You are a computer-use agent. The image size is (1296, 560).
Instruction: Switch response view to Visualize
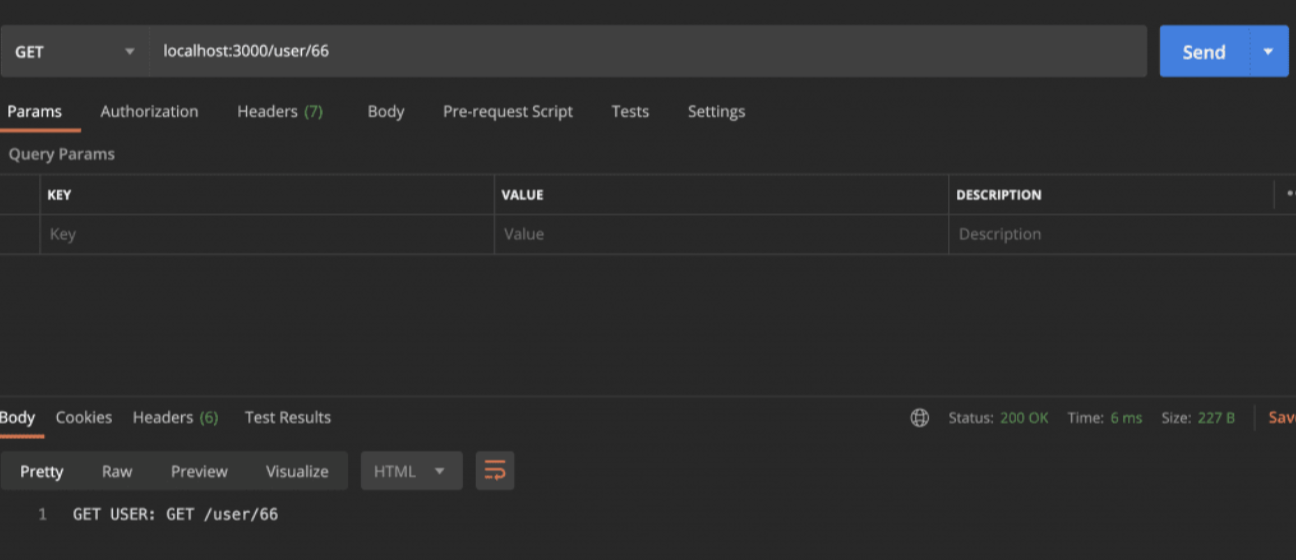[297, 471]
